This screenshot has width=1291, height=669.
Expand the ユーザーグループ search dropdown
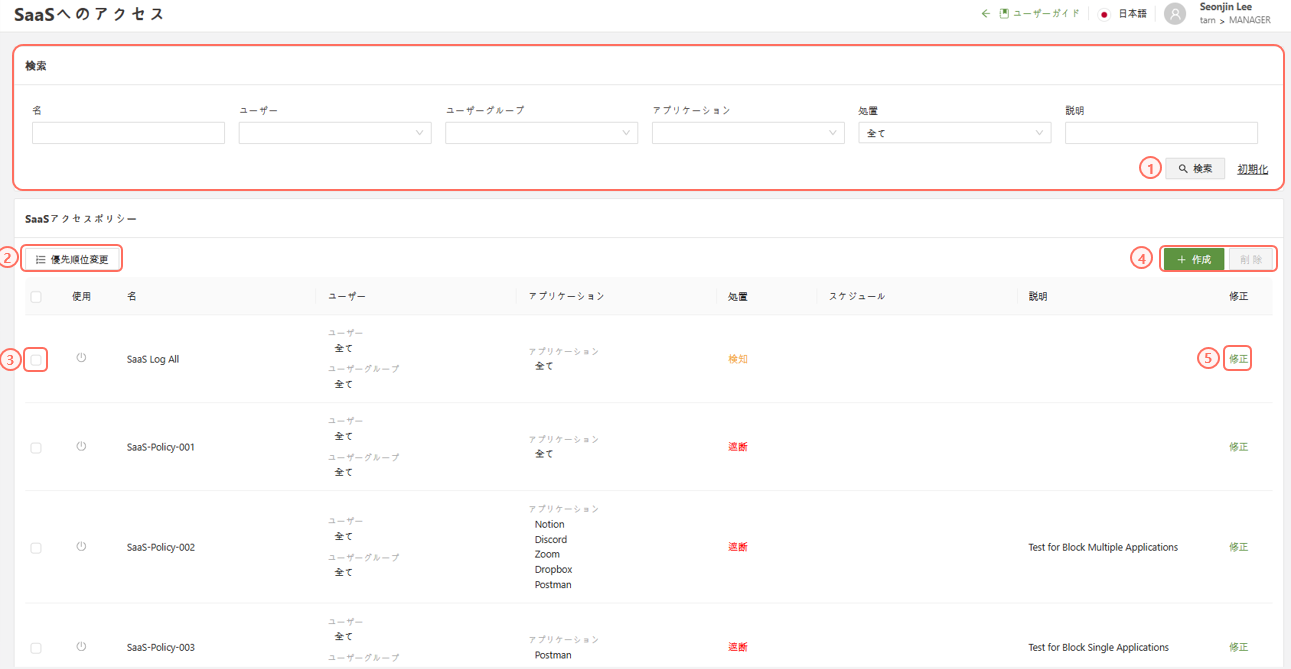pos(541,133)
